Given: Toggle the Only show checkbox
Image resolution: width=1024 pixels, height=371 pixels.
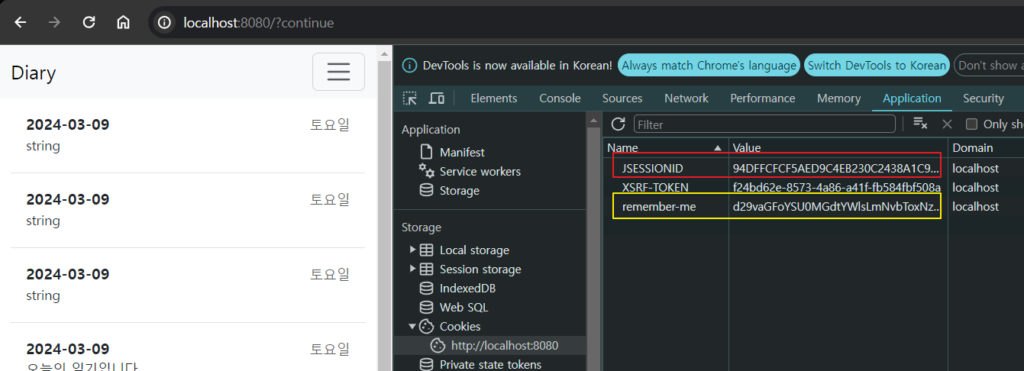Looking at the screenshot, I should (972, 124).
